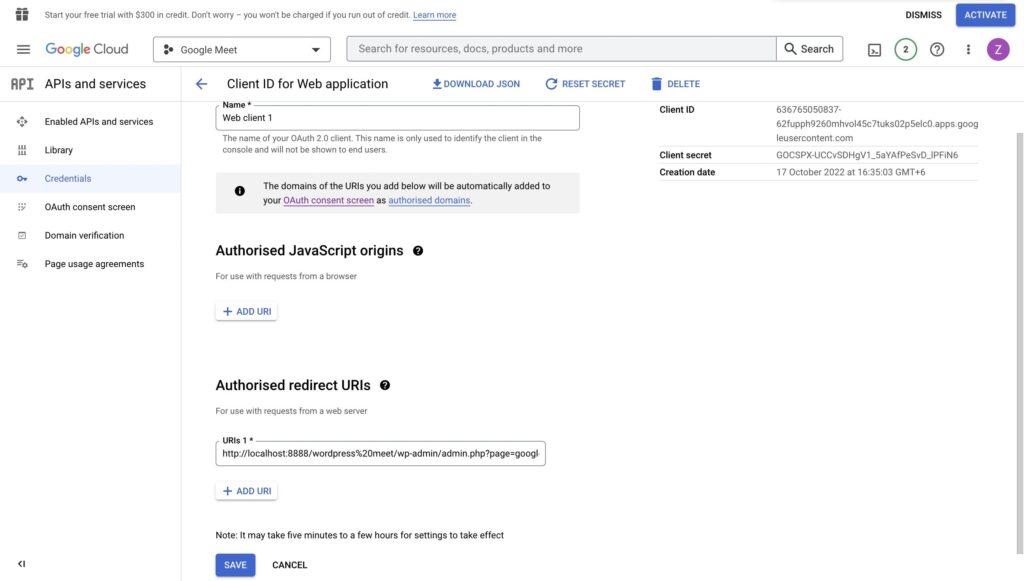Open the more options three-dot menu
This screenshot has width=1024, height=581.
(x=966, y=48)
